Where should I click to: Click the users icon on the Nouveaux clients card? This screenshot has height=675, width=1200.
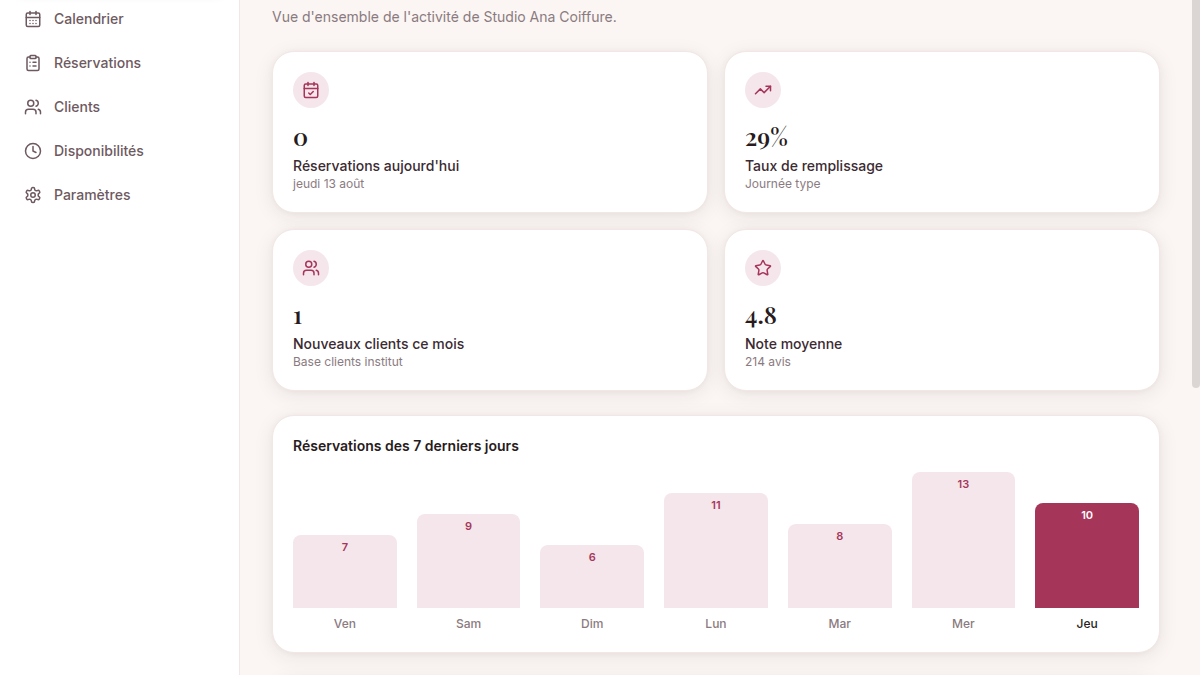311,268
